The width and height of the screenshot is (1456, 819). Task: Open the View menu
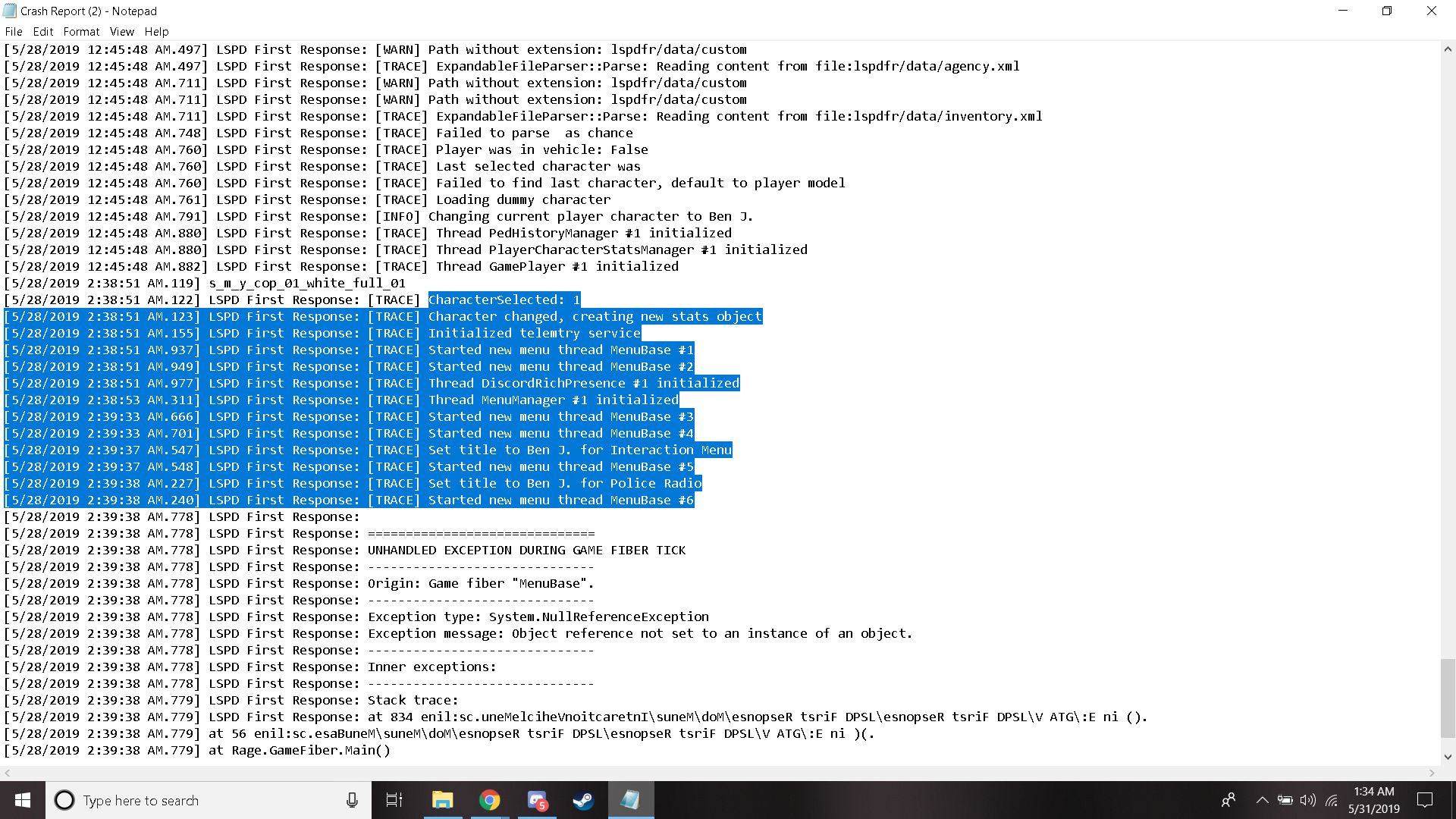point(121,32)
